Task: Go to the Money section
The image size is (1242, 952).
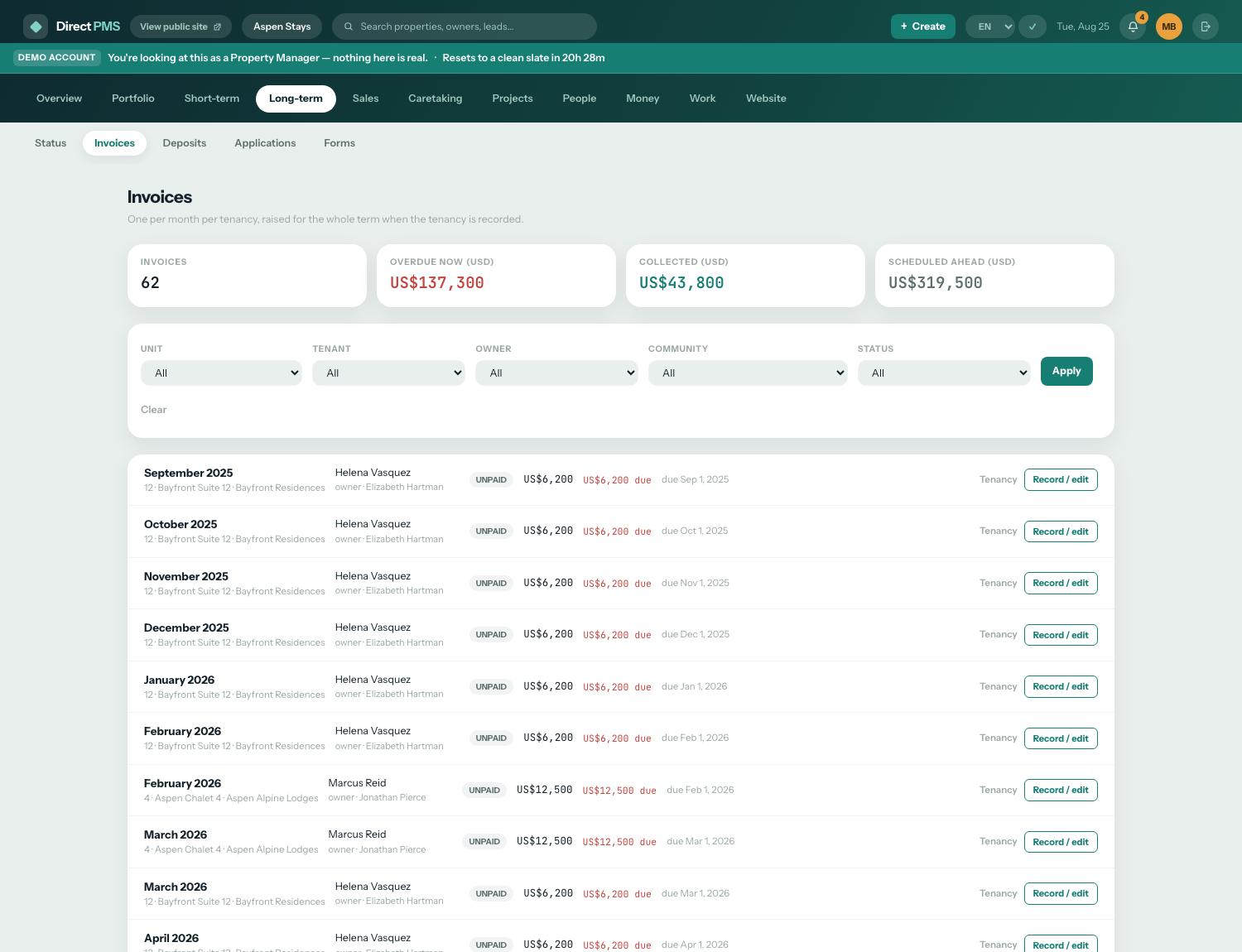Action: pyautogui.click(x=643, y=99)
